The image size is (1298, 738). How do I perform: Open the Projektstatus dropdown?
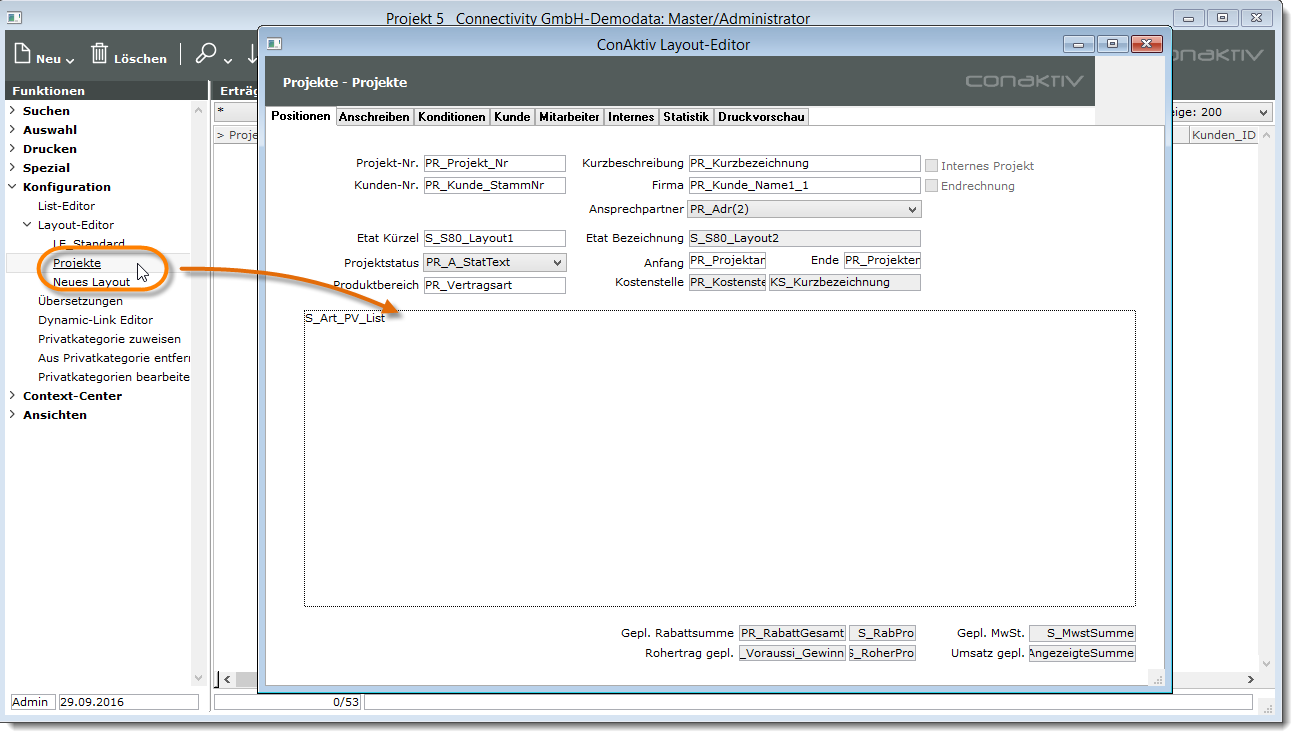557,263
